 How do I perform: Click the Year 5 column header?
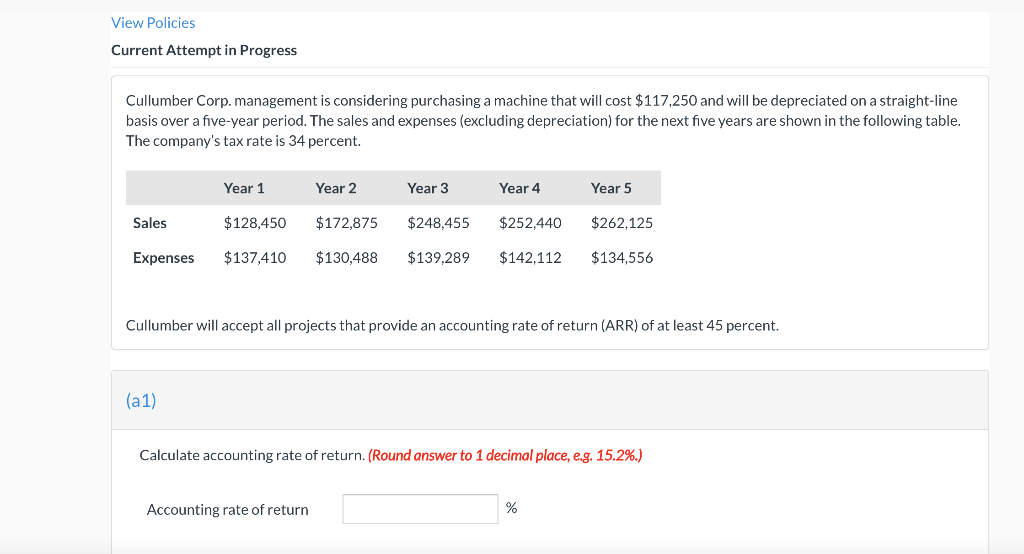pyautogui.click(x=611, y=188)
